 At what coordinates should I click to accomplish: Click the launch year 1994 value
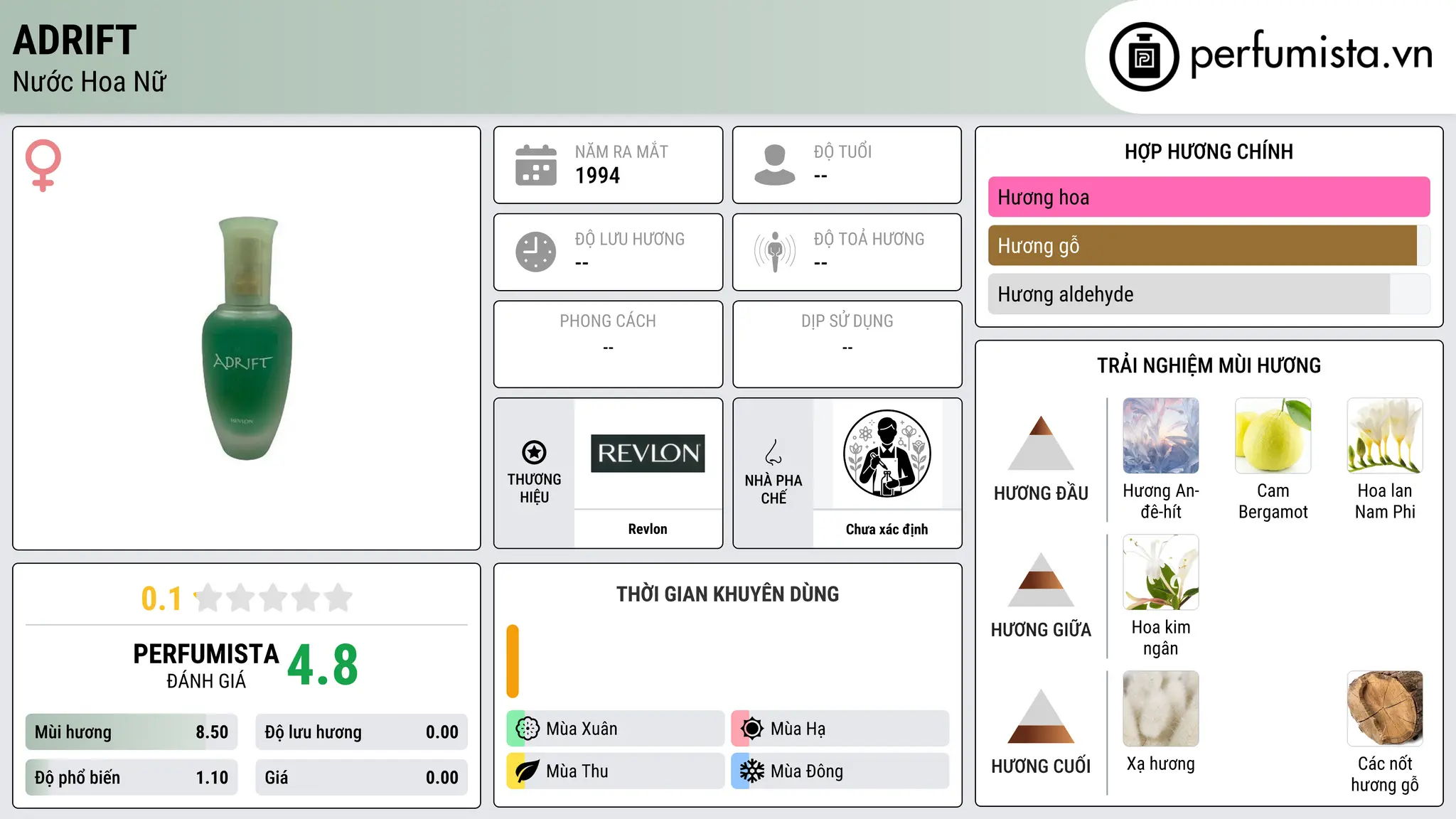[597, 176]
